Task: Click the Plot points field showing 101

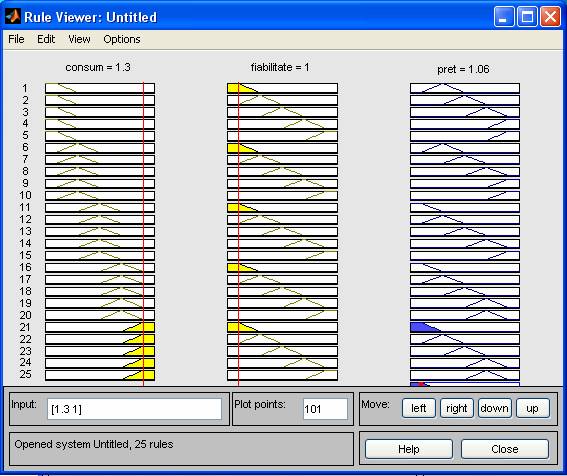Action: point(325,409)
